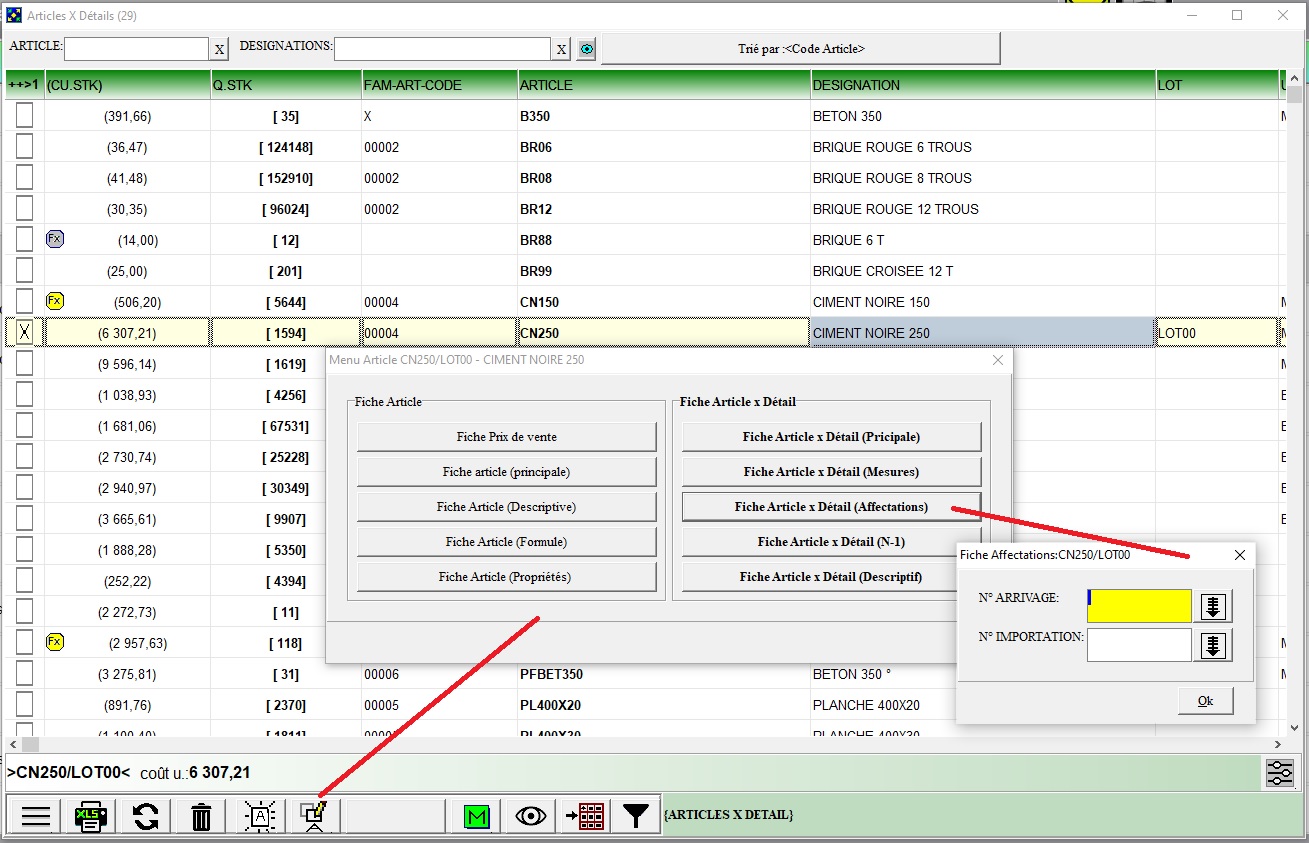Click the Fx badge on the BR88 row
Image resolution: width=1309 pixels, height=843 pixels.
(x=55, y=239)
